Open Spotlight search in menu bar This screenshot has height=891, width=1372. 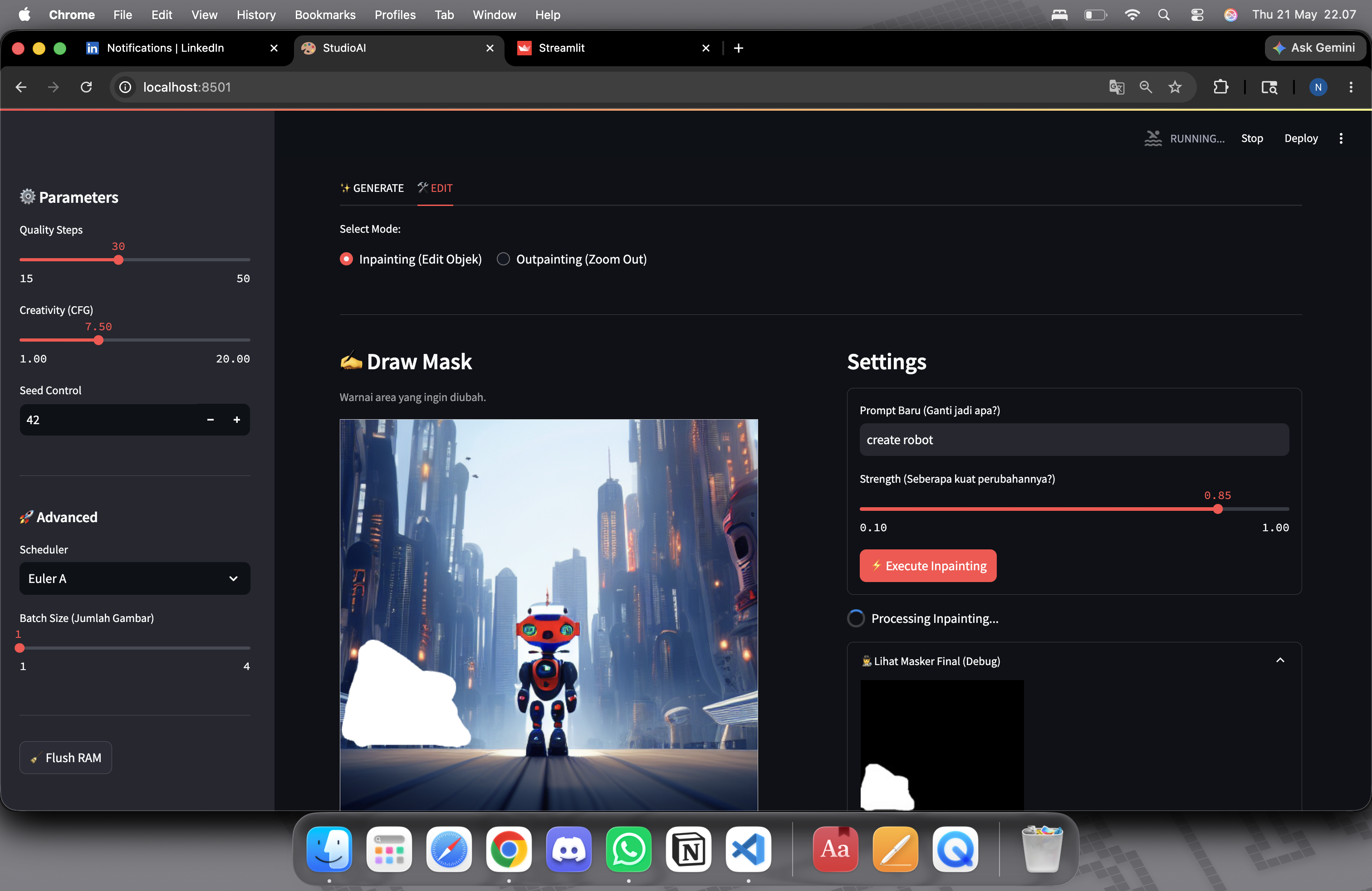point(1163,15)
